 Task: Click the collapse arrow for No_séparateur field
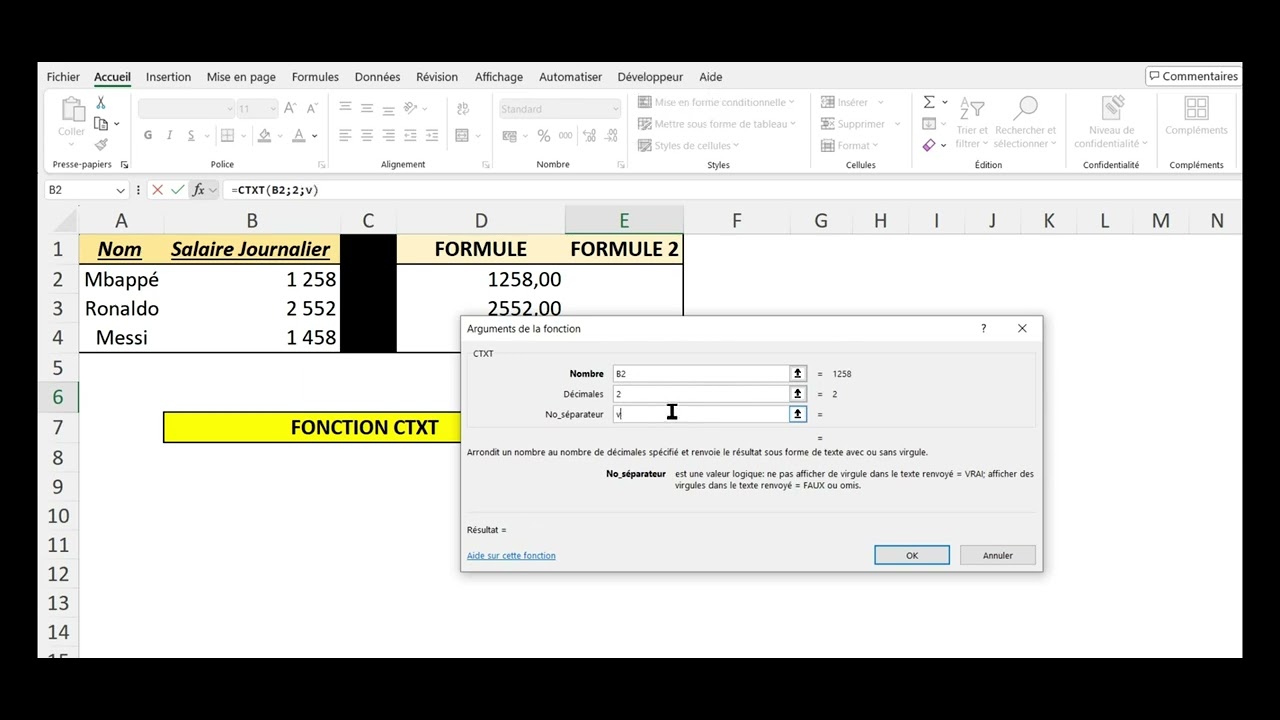click(797, 414)
